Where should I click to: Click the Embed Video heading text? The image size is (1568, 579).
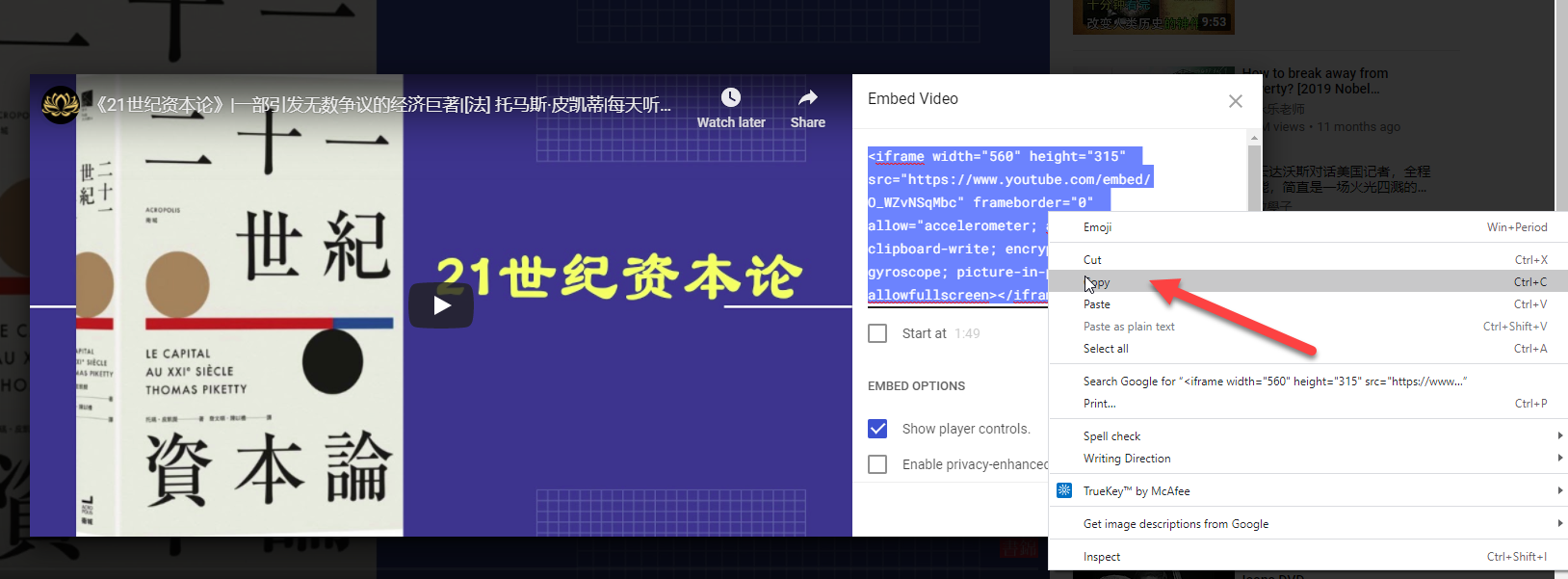(913, 99)
